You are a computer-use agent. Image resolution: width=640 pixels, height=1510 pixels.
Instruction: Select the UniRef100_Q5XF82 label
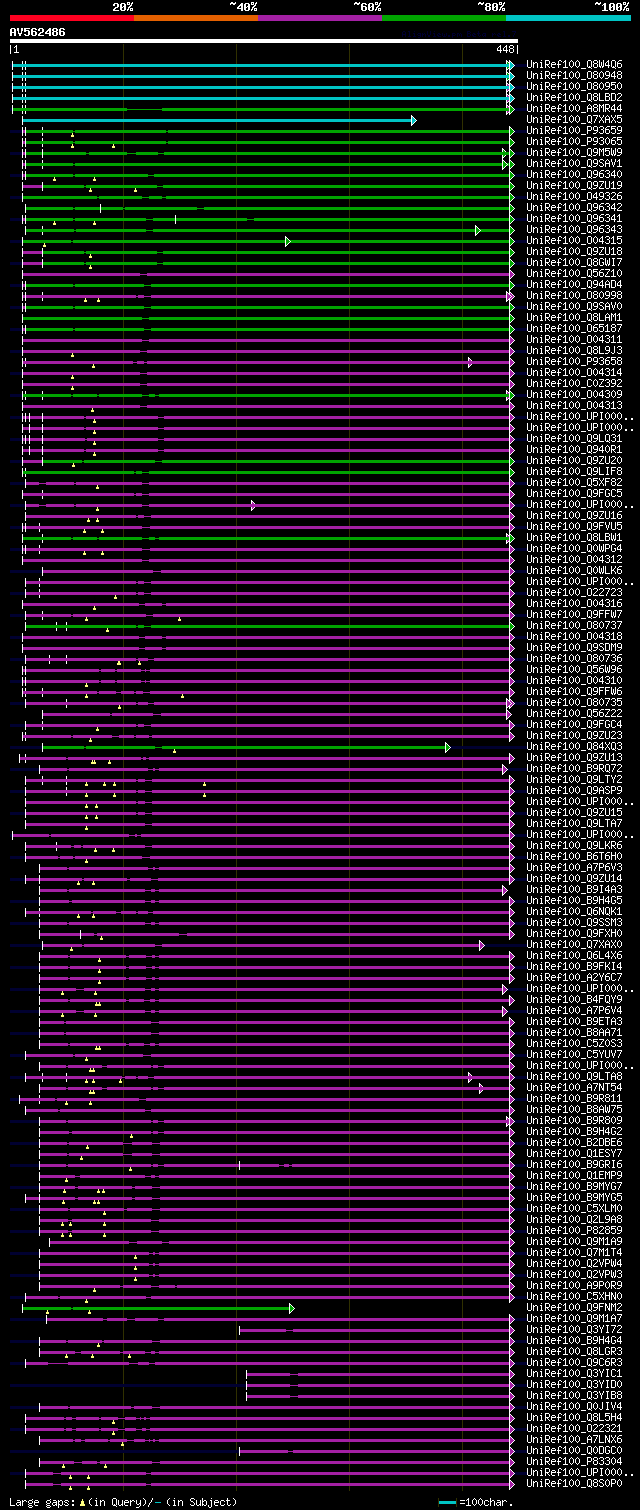[574, 482]
